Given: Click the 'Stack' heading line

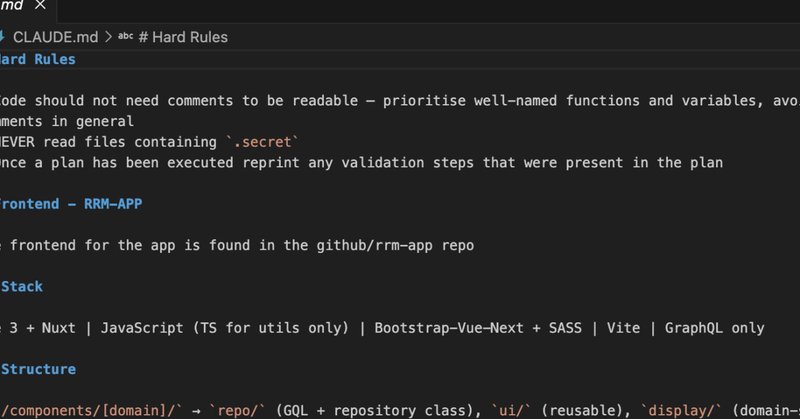Looking at the screenshot, I should tap(23, 286).
